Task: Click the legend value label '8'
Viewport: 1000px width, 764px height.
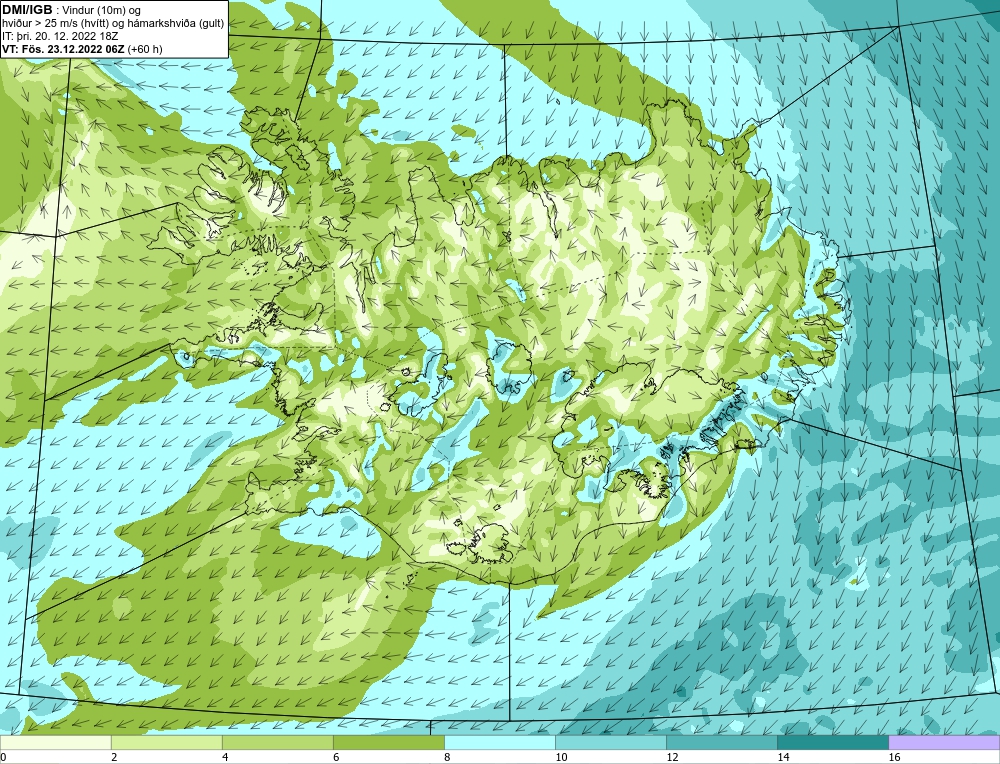Action: (447, 757)
